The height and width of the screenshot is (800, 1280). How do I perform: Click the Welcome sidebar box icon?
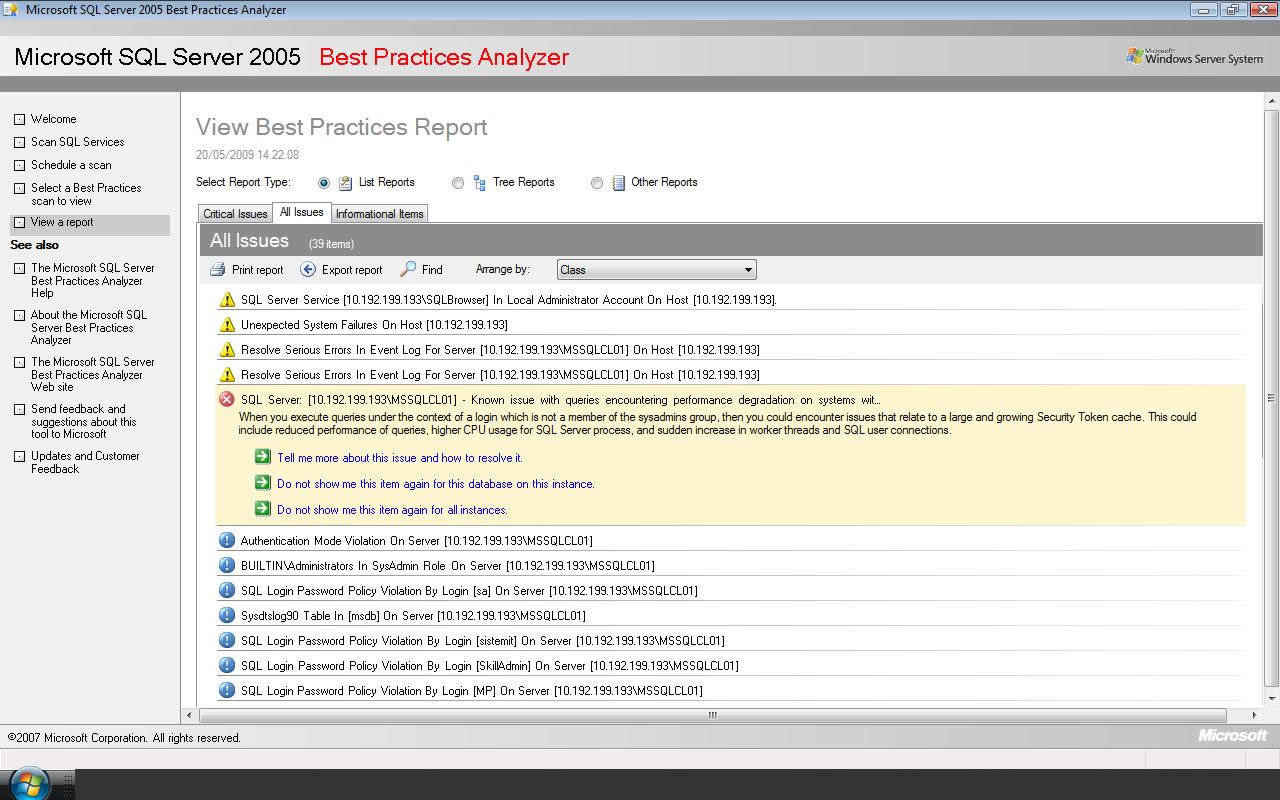click(19, 119)
